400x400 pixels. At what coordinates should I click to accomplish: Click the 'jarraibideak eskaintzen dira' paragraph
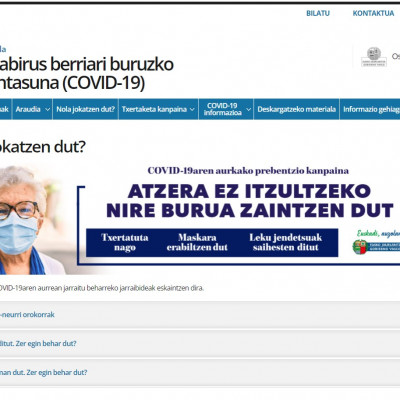[102, 288]
